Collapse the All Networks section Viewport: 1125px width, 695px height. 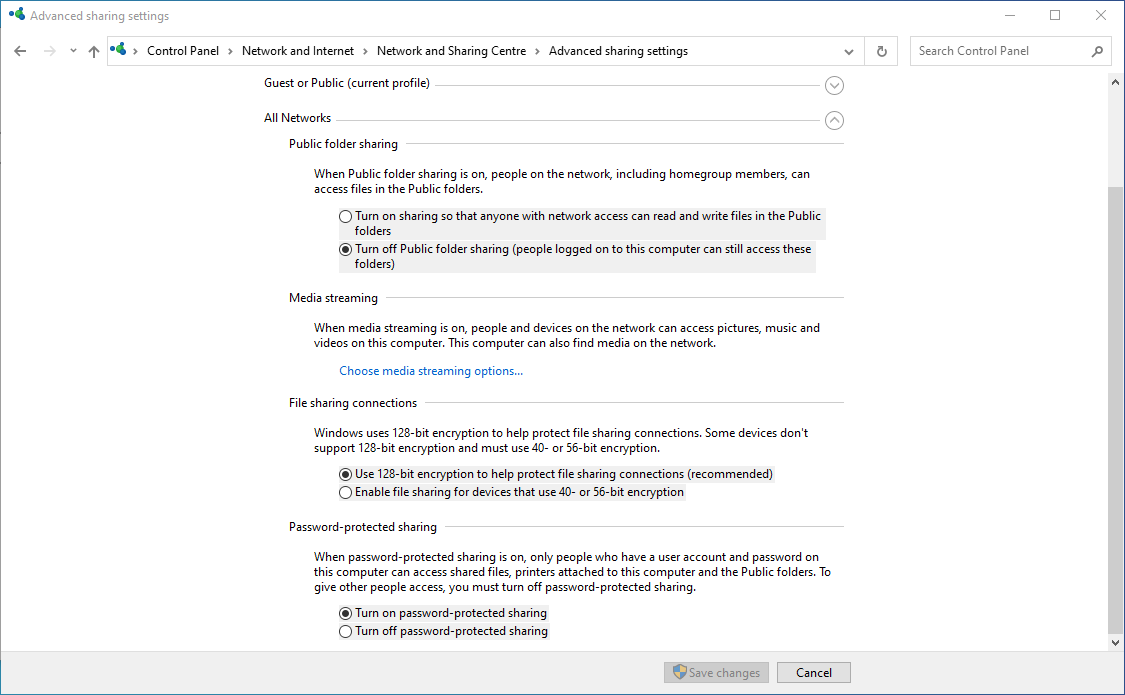pyautogui.click(x=834, y=120)
